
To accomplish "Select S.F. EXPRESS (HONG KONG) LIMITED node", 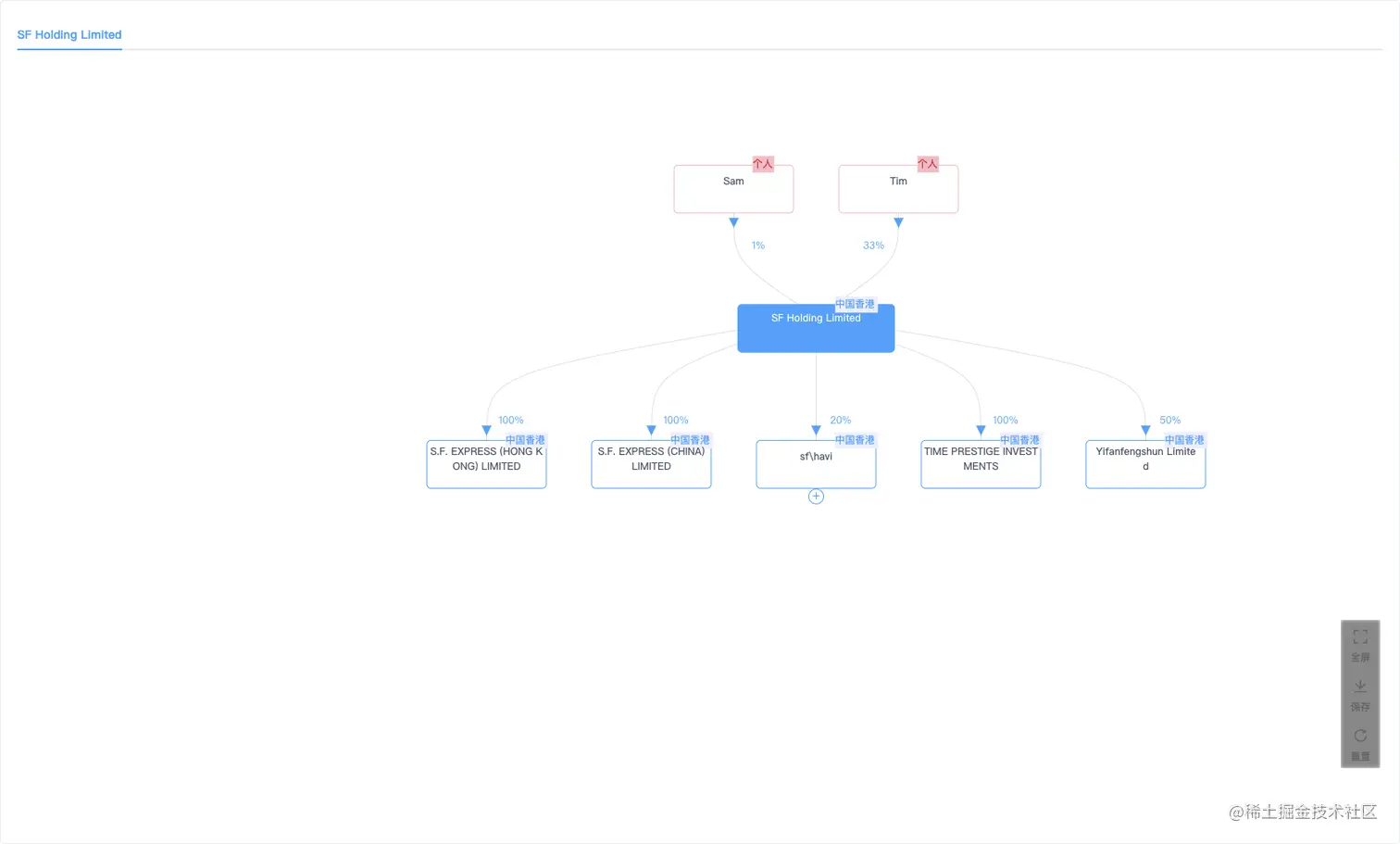I will pyautogui.click(x=486, y=464).
